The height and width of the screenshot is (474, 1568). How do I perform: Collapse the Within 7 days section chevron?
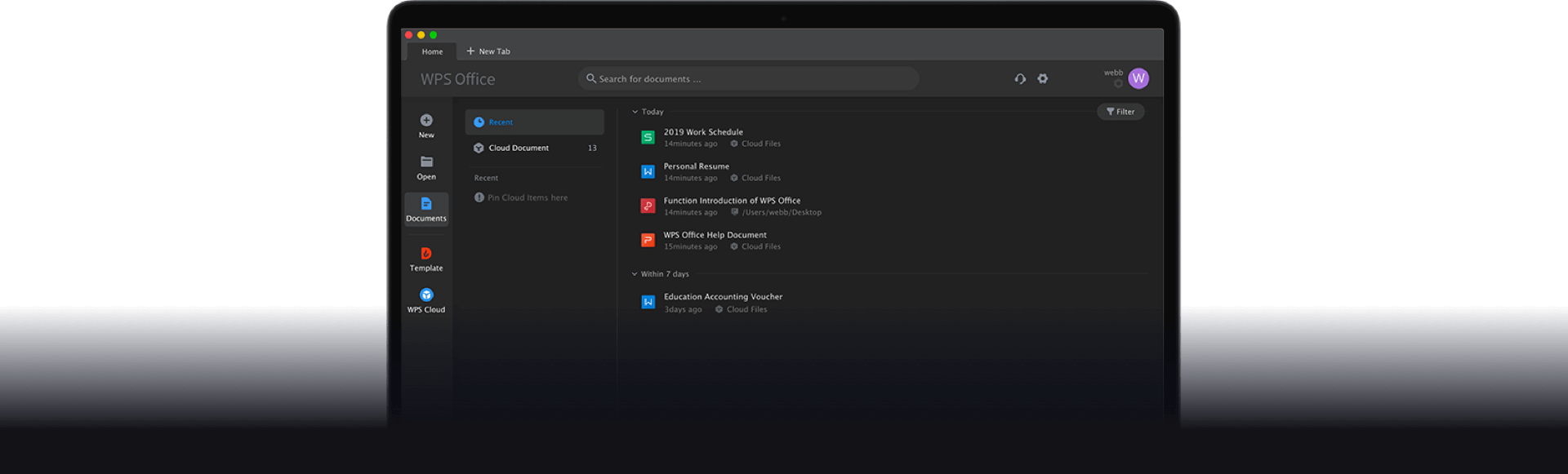click(x=635, y=274)
